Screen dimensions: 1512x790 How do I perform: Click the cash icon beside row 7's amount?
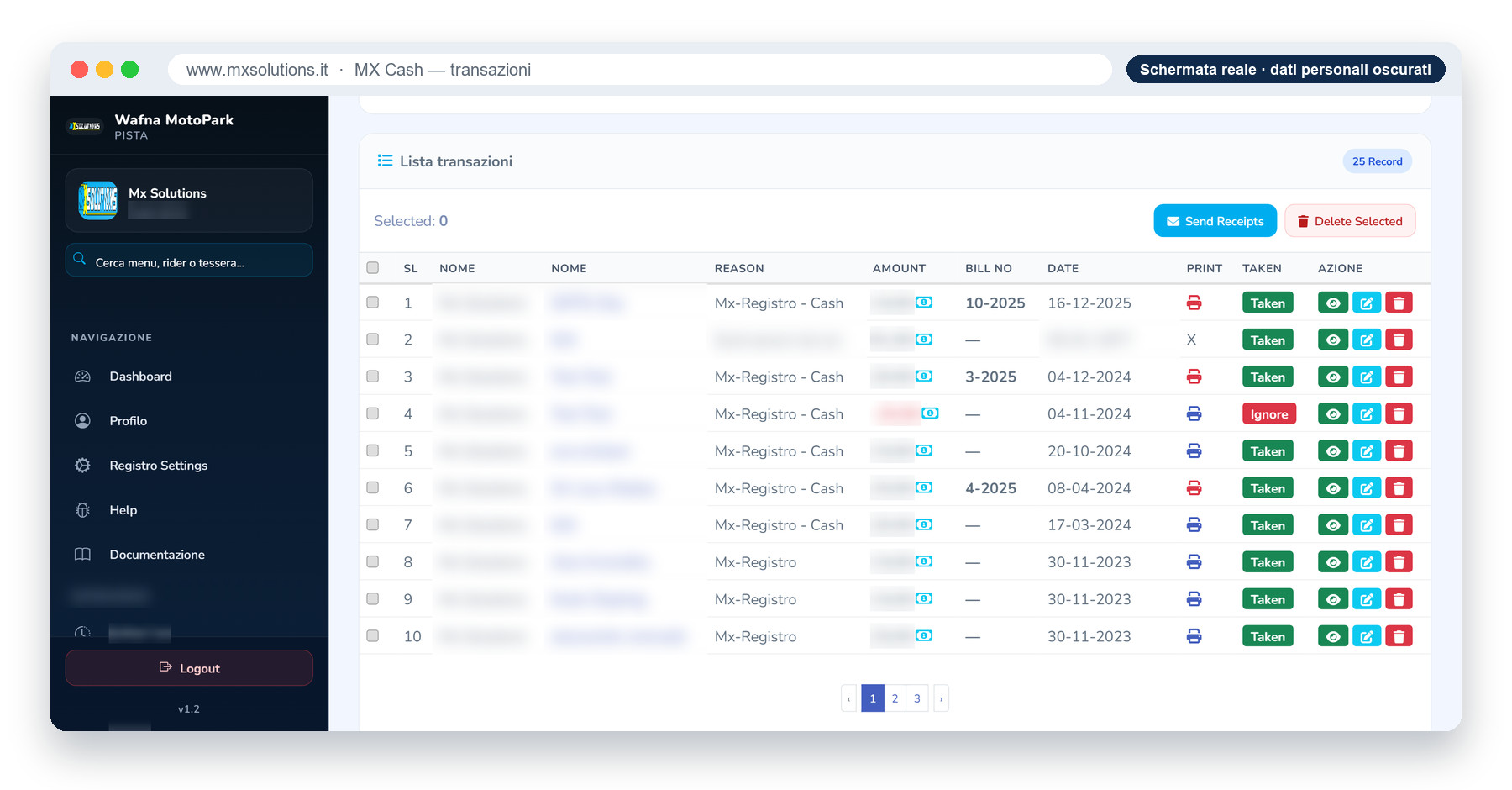click(x=924, y=524)
